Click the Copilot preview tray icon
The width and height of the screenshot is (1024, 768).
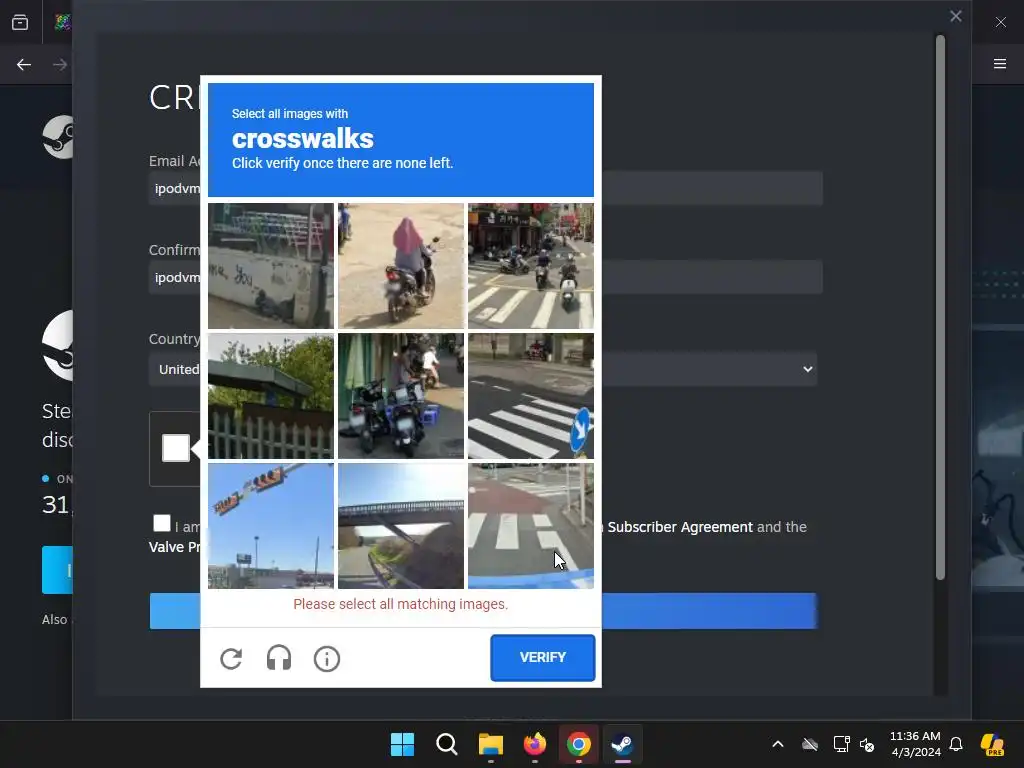click(x=992, y=744)
